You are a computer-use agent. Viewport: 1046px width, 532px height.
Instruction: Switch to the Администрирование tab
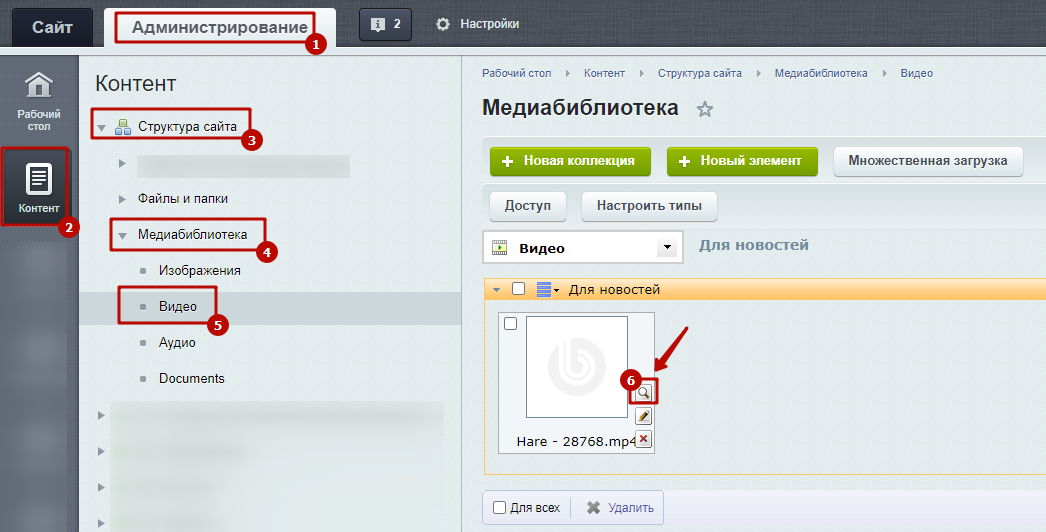pyautogui.click(x=219, y=27)
